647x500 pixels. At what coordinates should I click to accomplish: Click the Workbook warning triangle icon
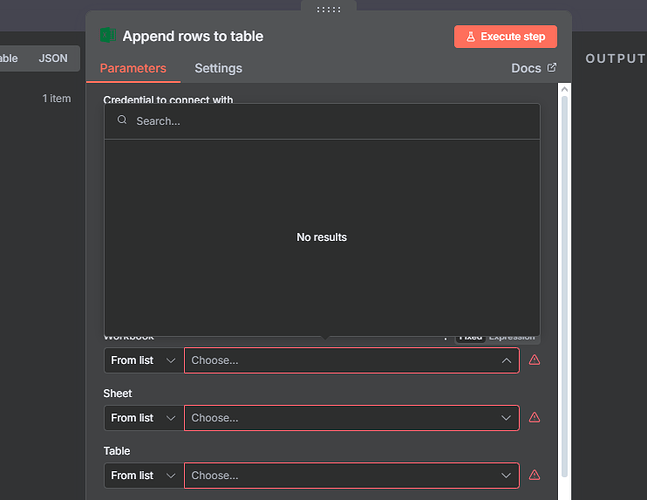534,360
